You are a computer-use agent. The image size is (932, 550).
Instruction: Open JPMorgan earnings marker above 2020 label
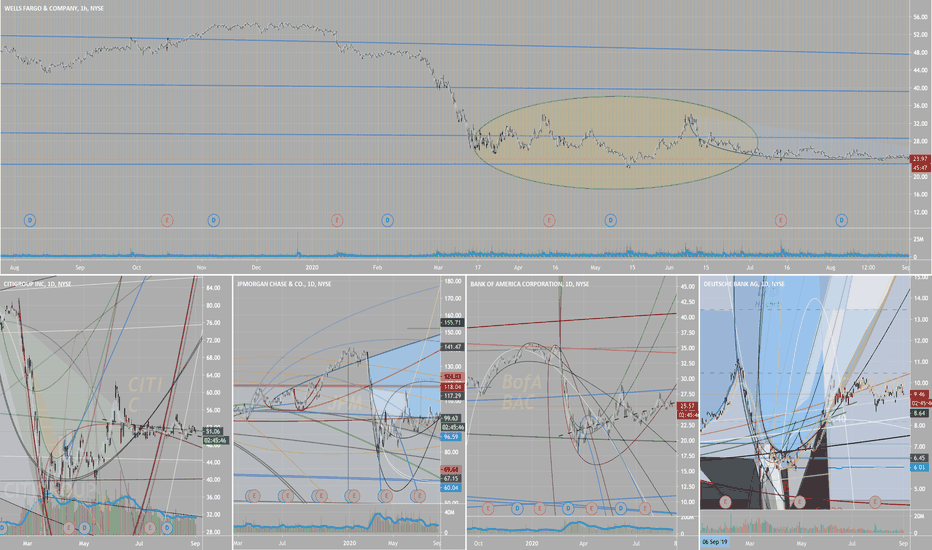(x=353, y=495)
